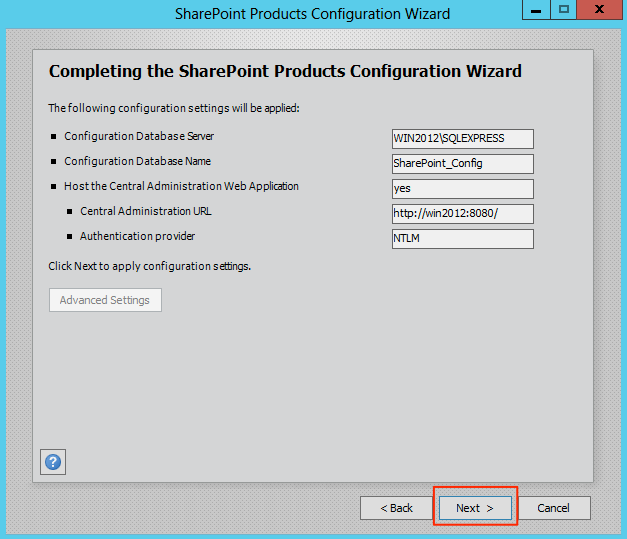This screenshot has width=627, height=539.
Task: Click the 'Central Administration URL' label
Action: point(146,211)
